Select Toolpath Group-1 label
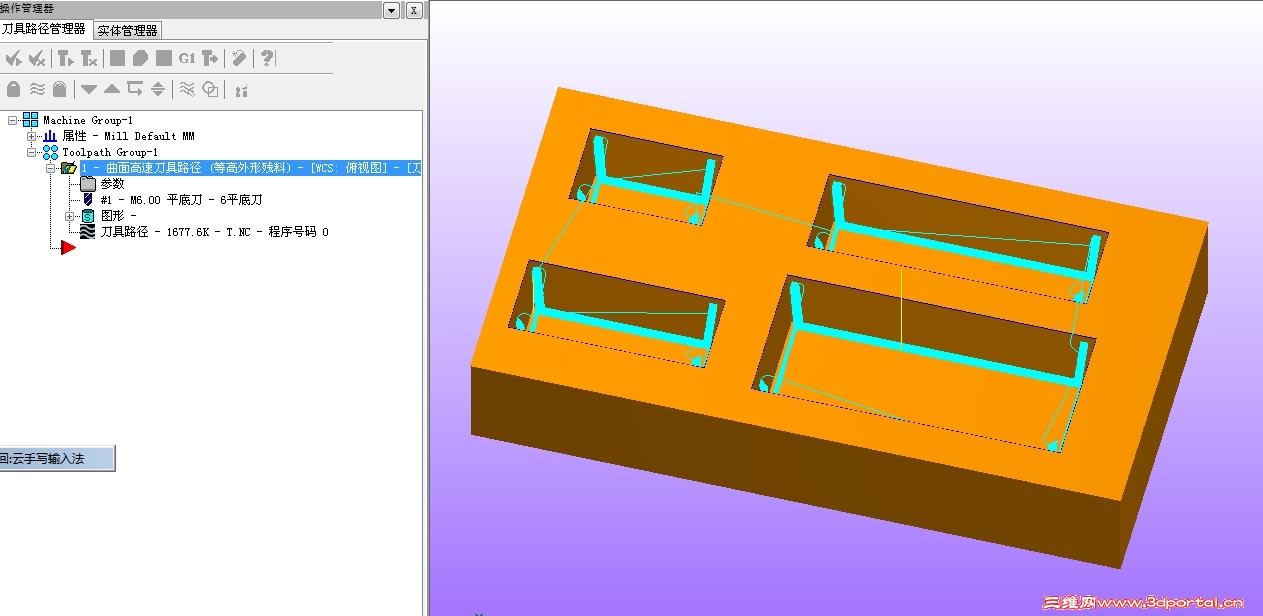This screenshot has width=1263, height=616. (x=110, y=152)
